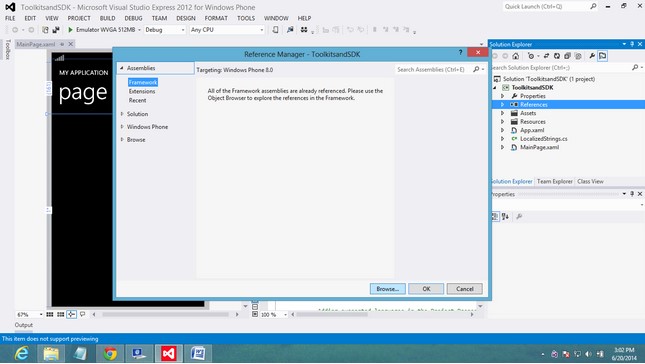Toggle snap to gridlines icon in the designer bar

pos(60,314)
